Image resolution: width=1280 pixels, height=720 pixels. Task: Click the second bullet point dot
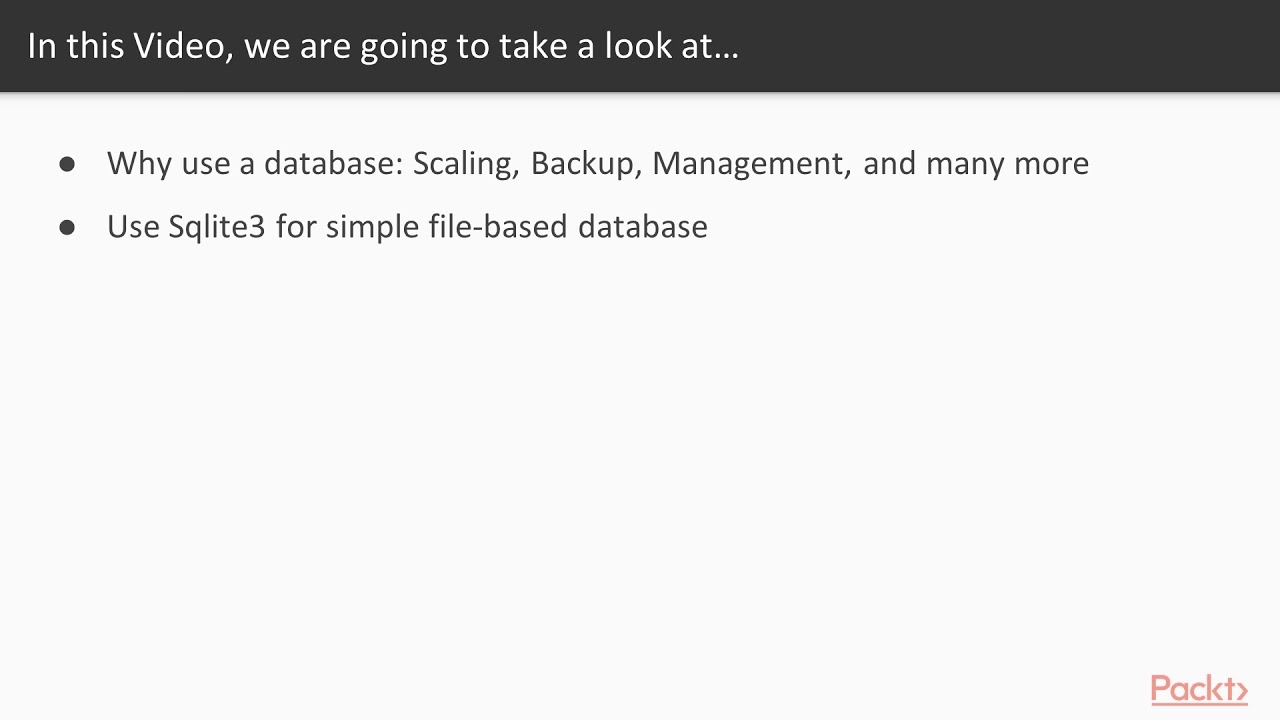(67, 227)
